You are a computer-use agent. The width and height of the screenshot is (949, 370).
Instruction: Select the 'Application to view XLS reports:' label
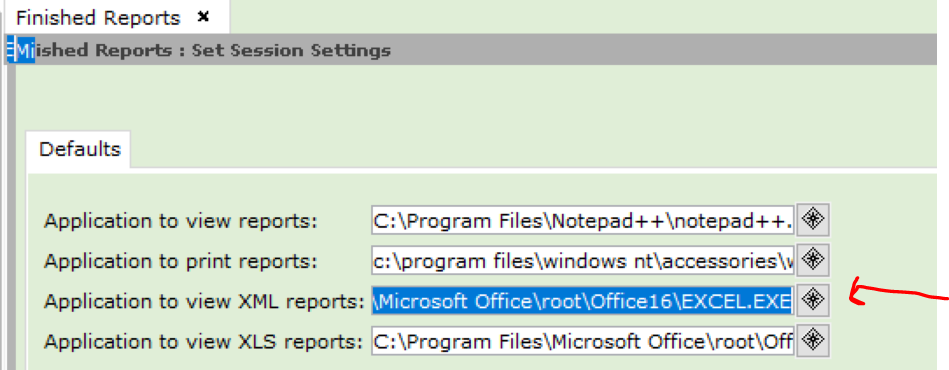click(203, 341)
